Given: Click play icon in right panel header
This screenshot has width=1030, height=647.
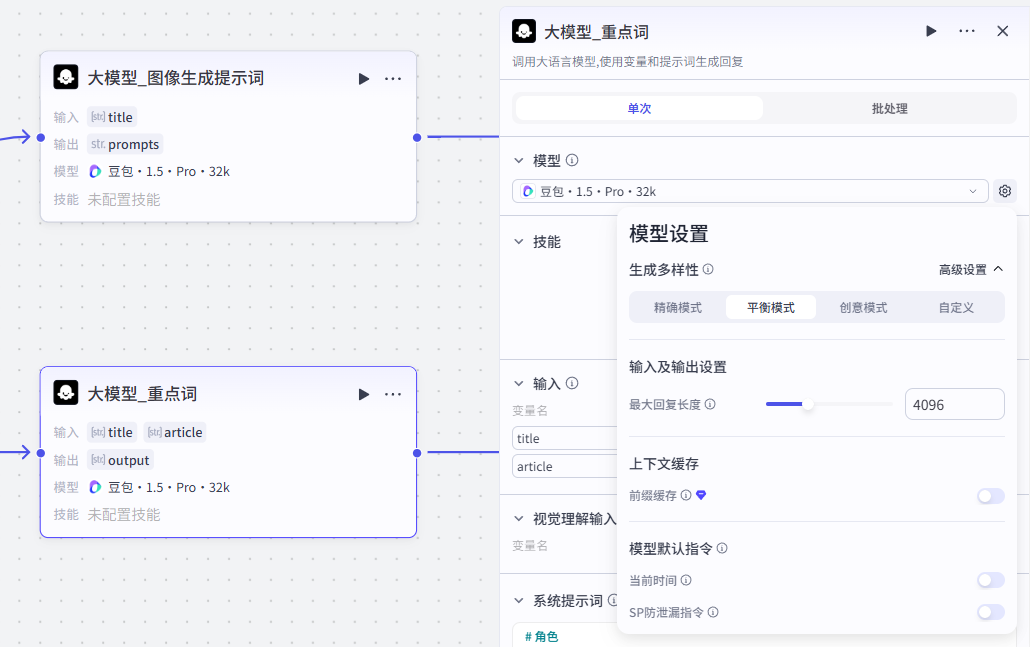Looking at the screenshot, I should [x=931, y=31].
